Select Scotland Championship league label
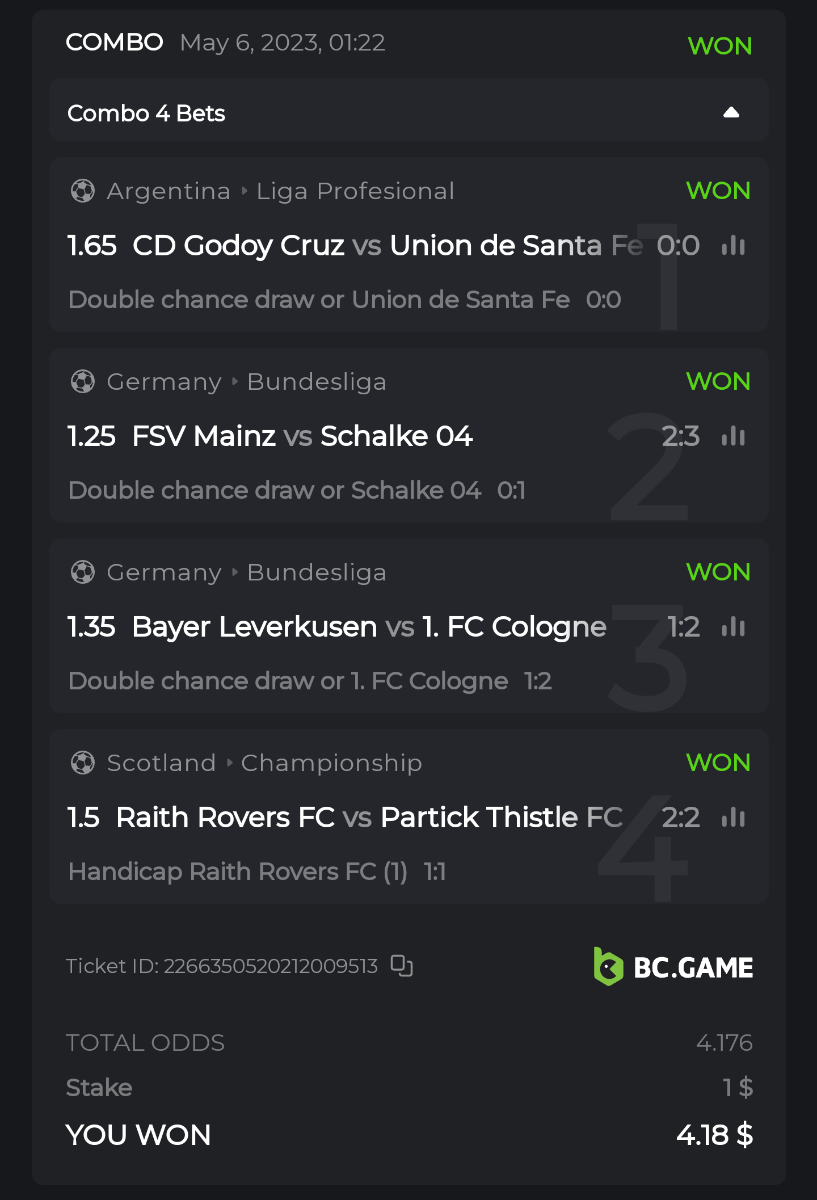Image resolution: width=817 pixels, height=1200 pixels. coord(264,763)
